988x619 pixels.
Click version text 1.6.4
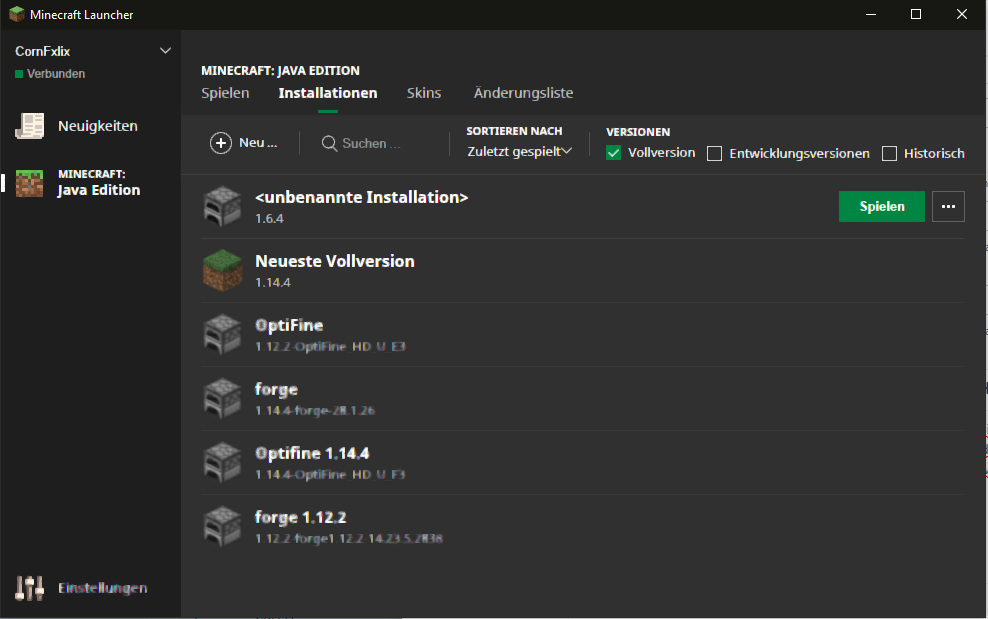pyautogui.click(x=269, y=219)
